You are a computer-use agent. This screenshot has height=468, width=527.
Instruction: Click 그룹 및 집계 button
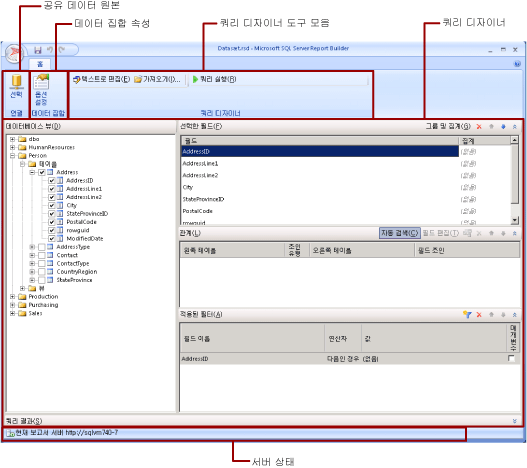[448, 126]
